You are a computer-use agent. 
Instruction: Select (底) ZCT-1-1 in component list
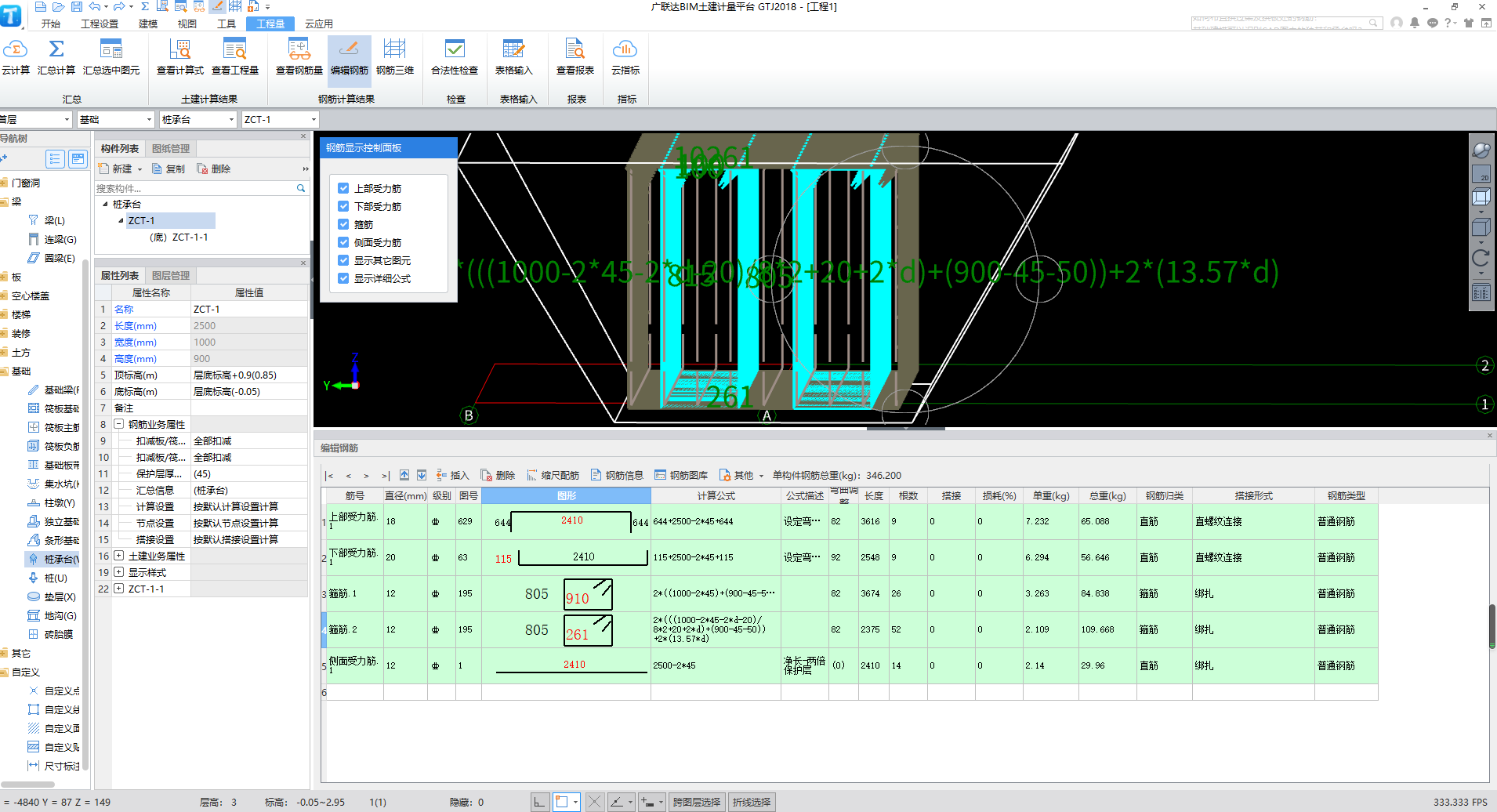(x=179, y=237)
